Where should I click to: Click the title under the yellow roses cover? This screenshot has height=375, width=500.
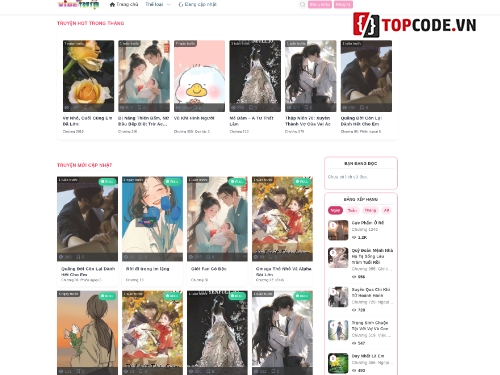(88, 121)
